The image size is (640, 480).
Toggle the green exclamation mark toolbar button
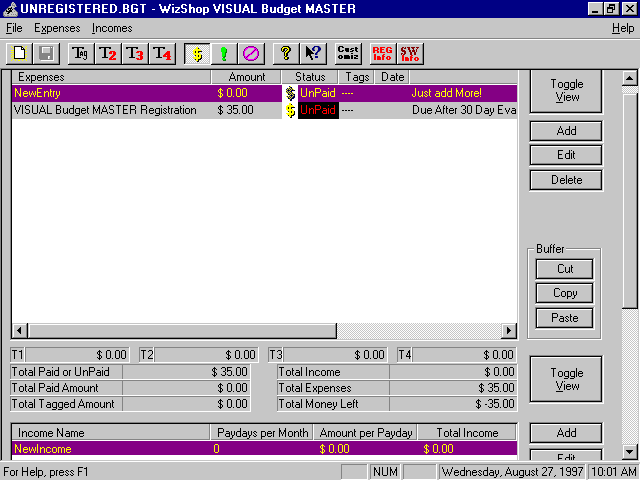click(224, 53)
